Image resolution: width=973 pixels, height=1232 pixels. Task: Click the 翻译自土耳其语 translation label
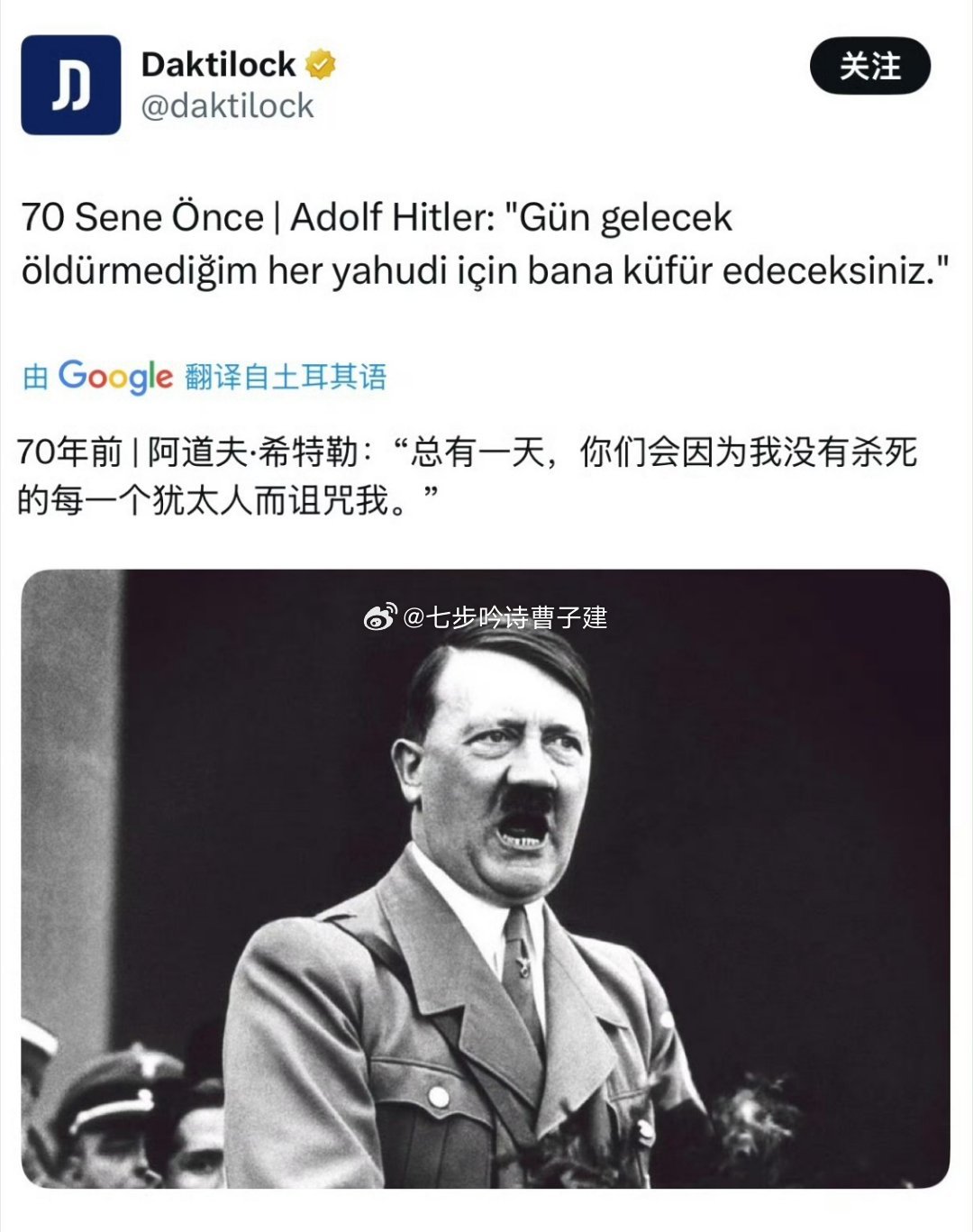tap(286, 377)
